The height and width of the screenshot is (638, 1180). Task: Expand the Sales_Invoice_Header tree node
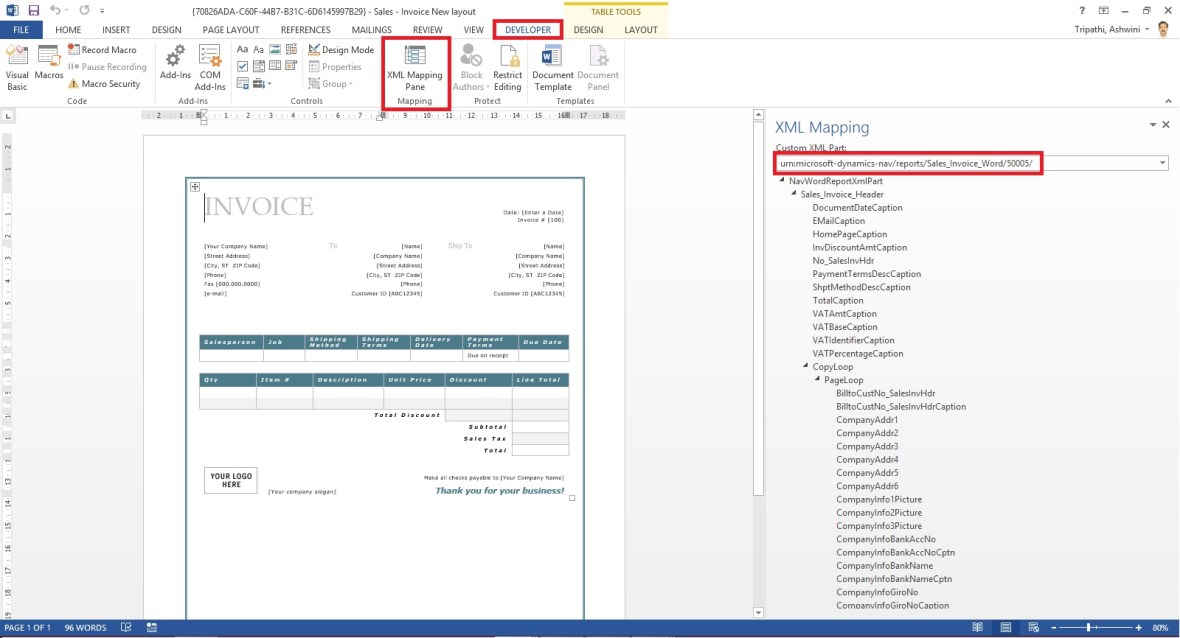793,194
